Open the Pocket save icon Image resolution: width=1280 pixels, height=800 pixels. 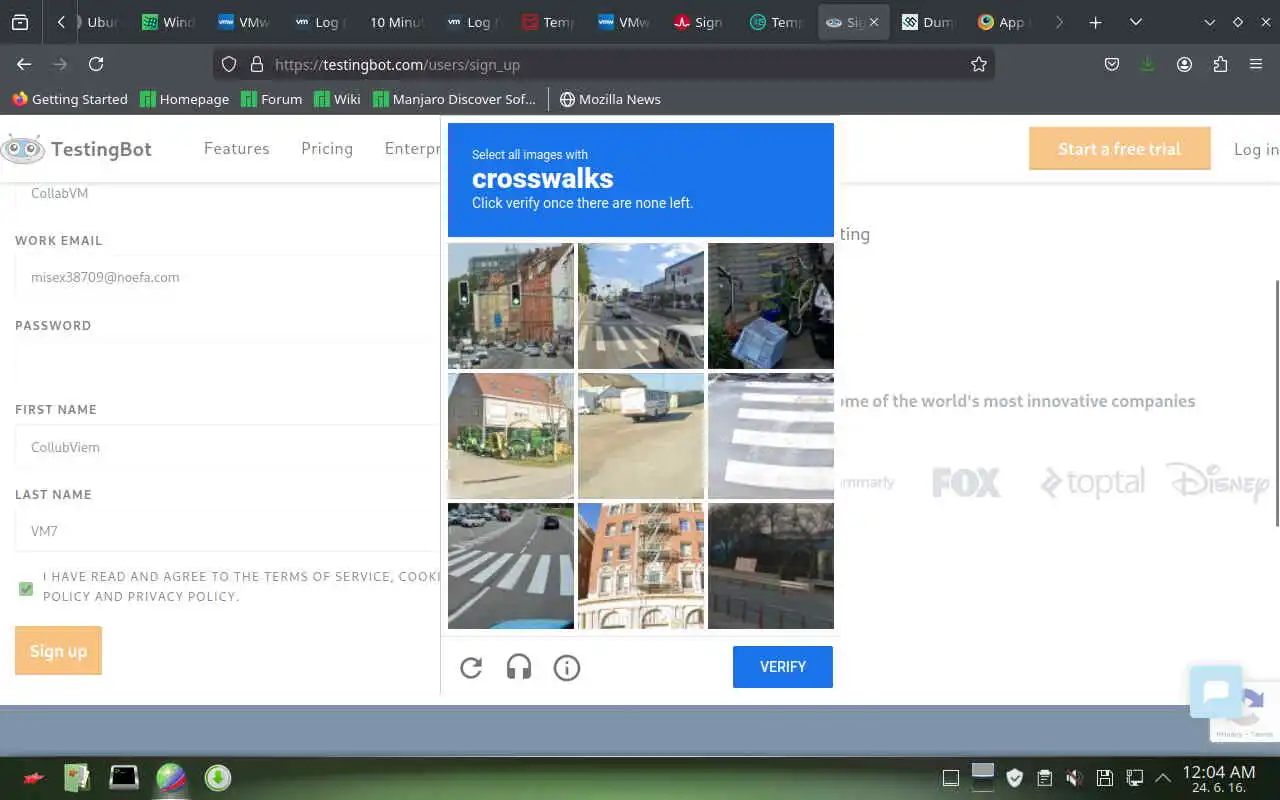coord(1112,64)
